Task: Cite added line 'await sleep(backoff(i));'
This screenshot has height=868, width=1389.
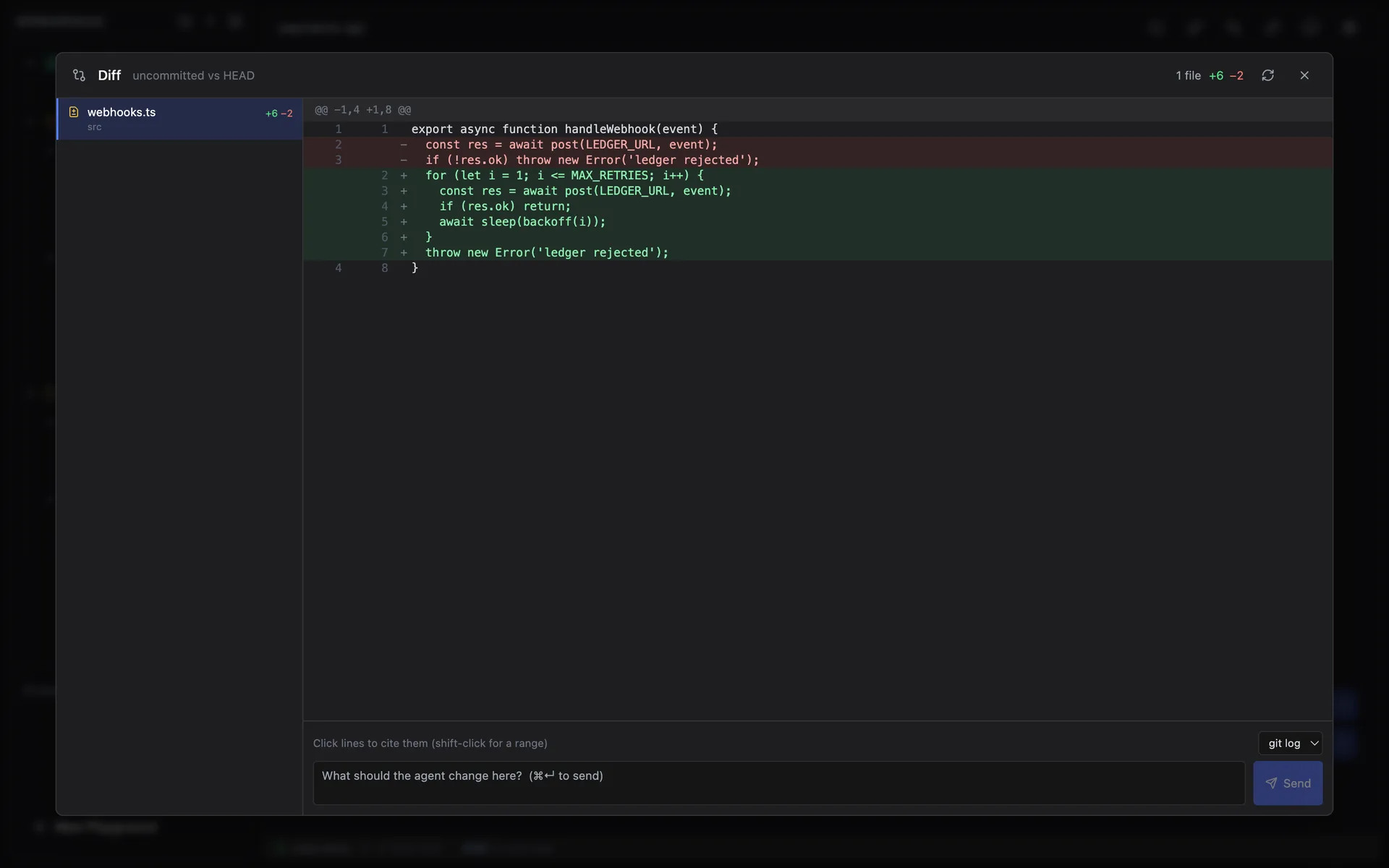Action: (817, 221)
